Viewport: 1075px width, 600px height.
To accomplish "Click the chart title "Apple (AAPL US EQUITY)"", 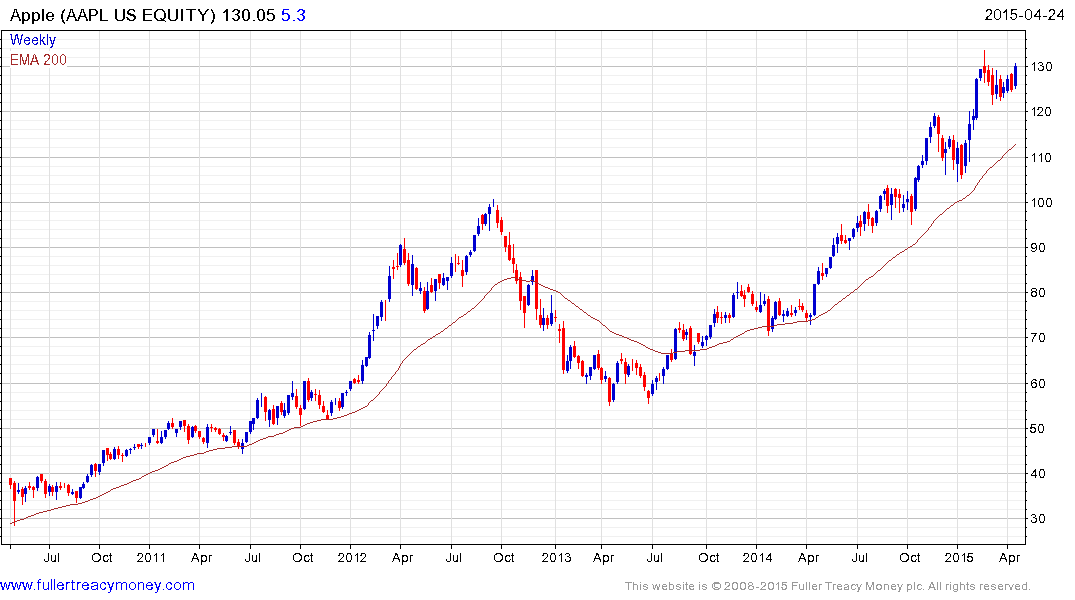I will (113, 15).
